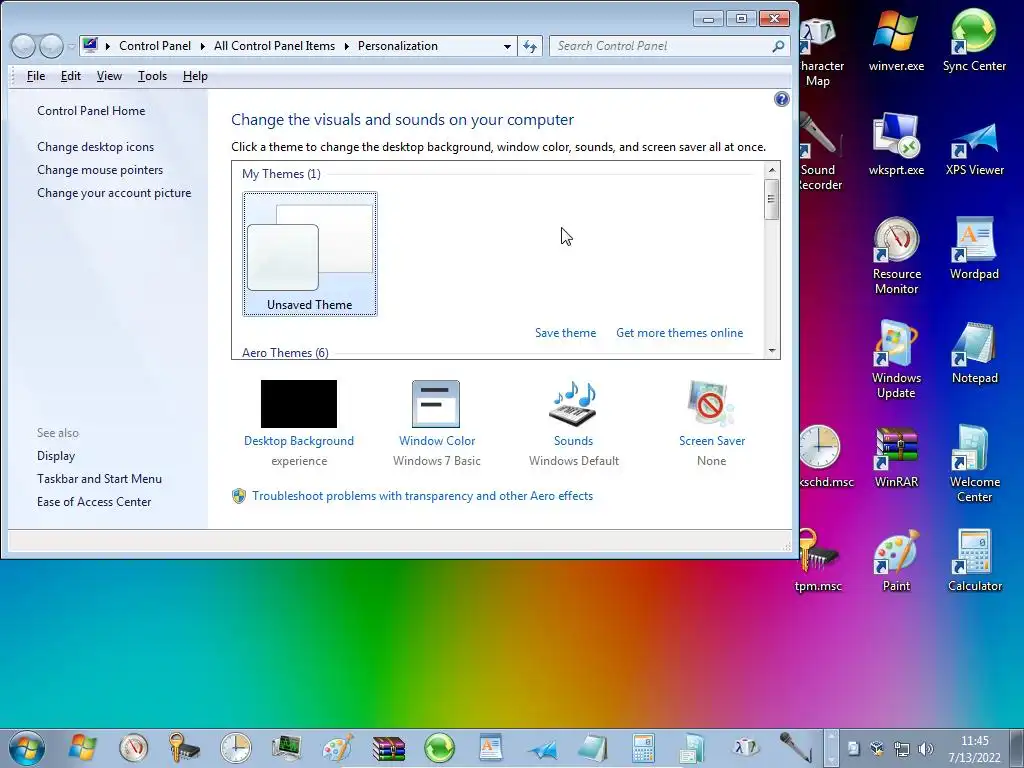Select wksprt.exe desktop icon

[x=896, y=144]
